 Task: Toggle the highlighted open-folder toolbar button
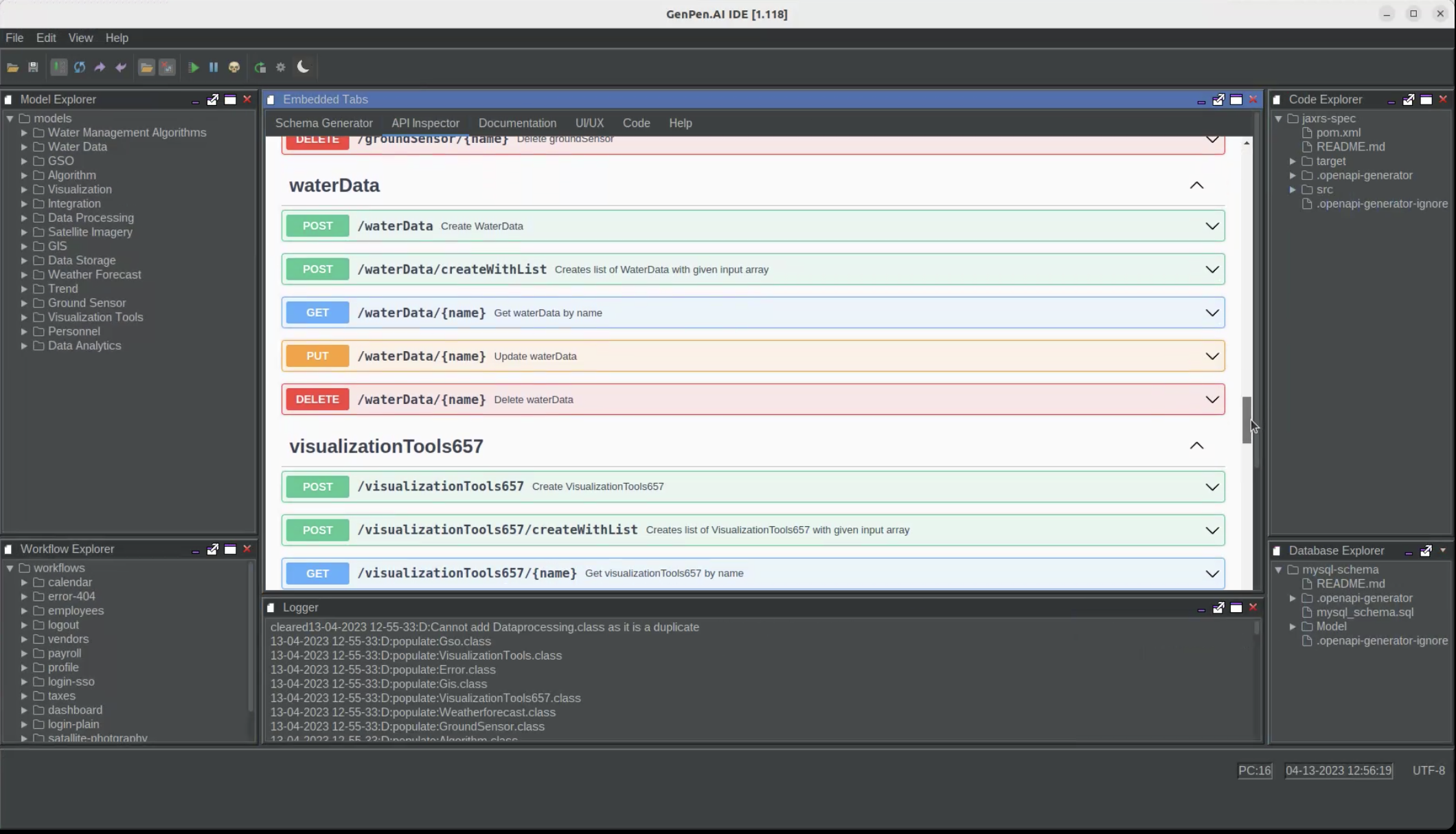pyautogui.click(x=146, y=67)
